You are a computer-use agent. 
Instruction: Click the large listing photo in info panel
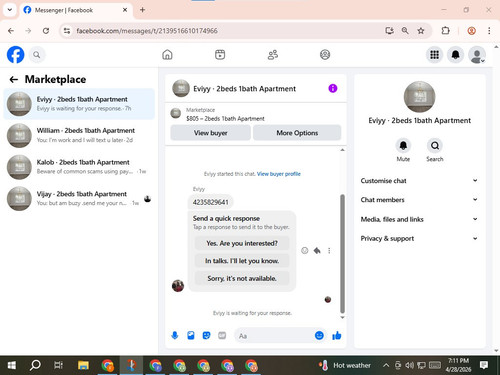[x=419, y=97]
